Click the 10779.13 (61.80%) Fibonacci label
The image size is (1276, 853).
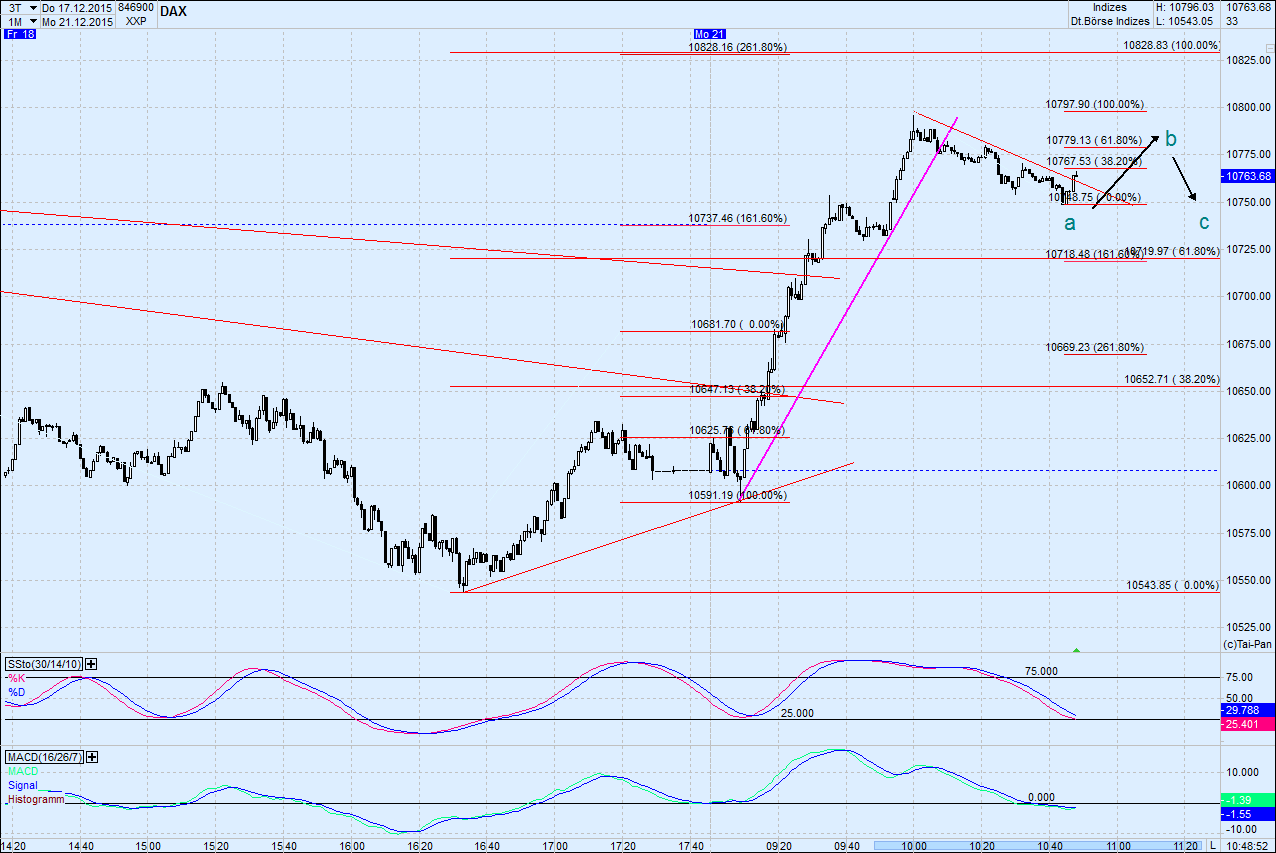tap(1094, 140)
